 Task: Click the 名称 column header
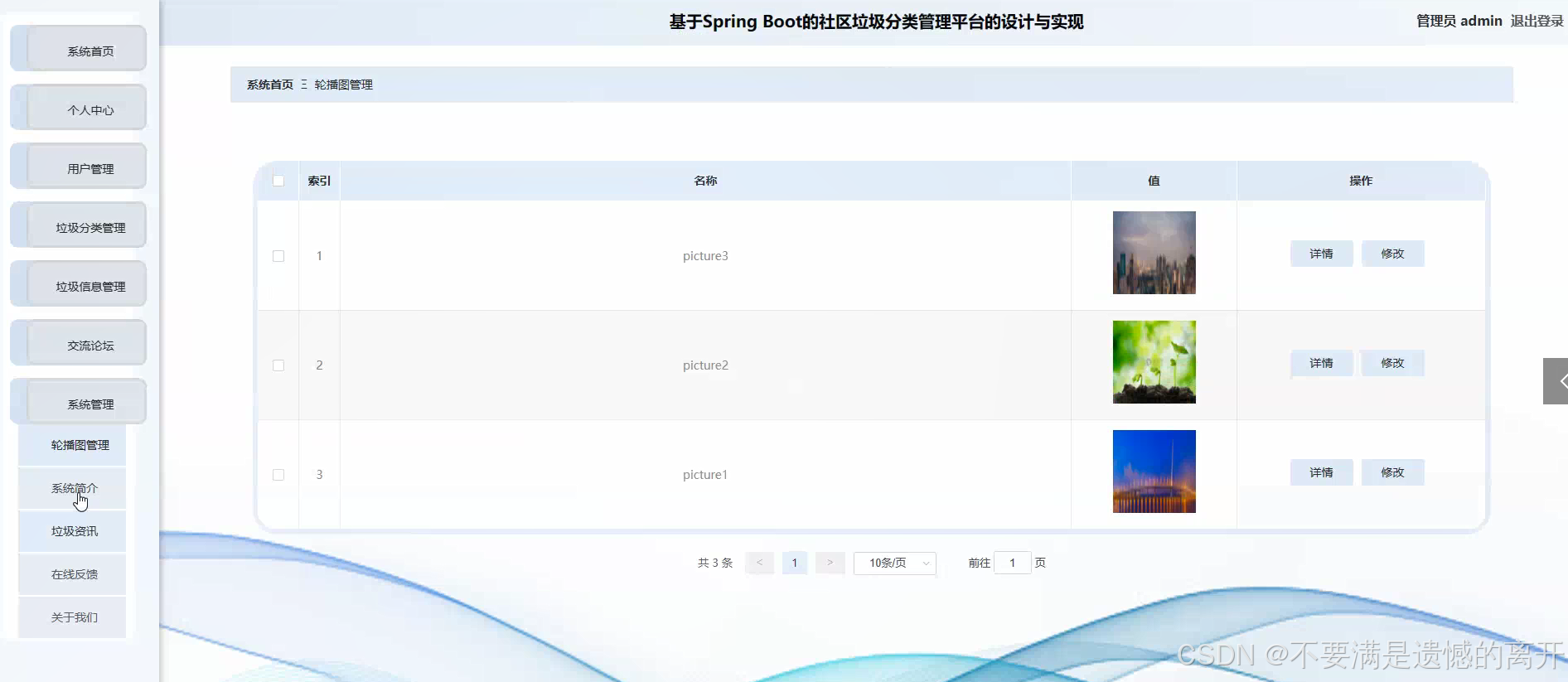point(705,181)
